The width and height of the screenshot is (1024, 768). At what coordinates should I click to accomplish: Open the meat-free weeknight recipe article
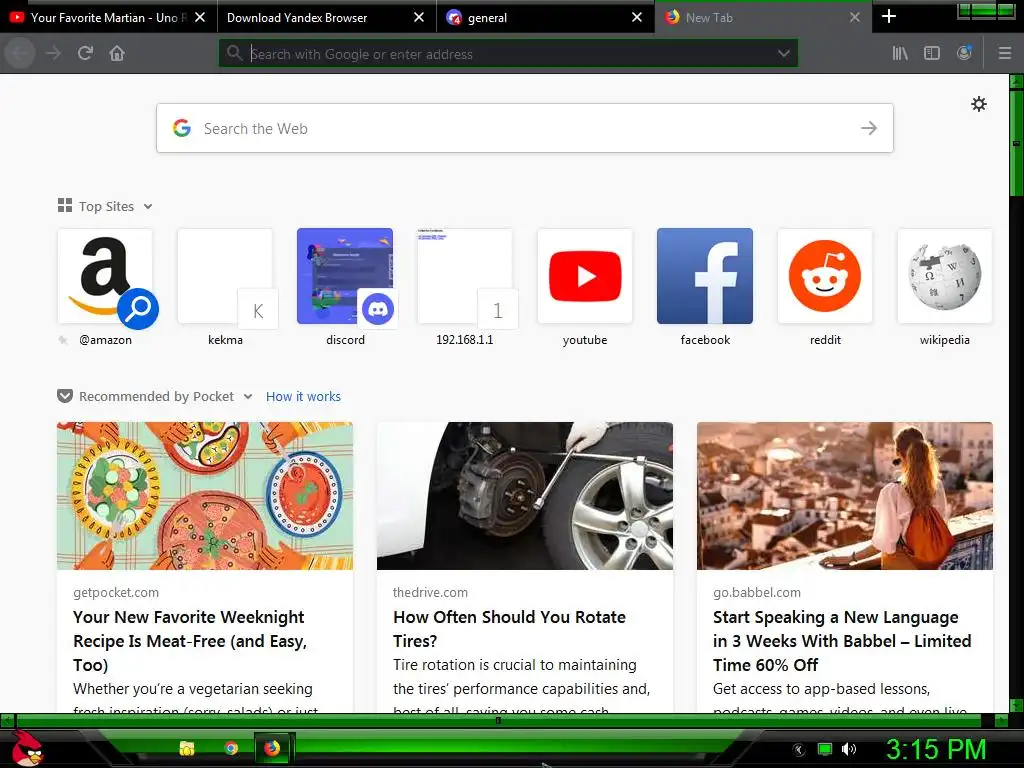pos(190,641)
